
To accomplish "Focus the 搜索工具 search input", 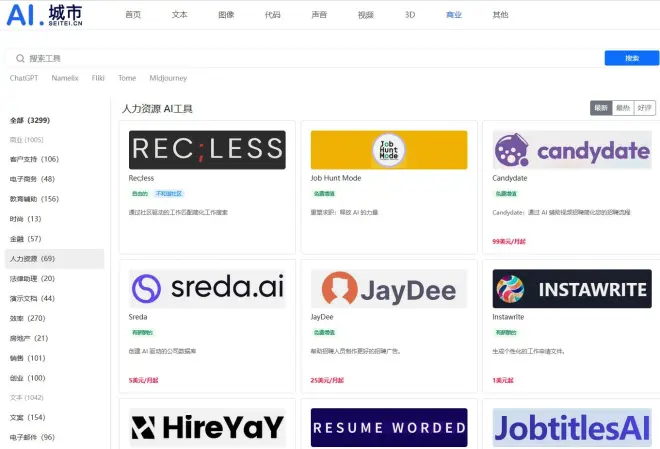I will (x=300, y=59).
